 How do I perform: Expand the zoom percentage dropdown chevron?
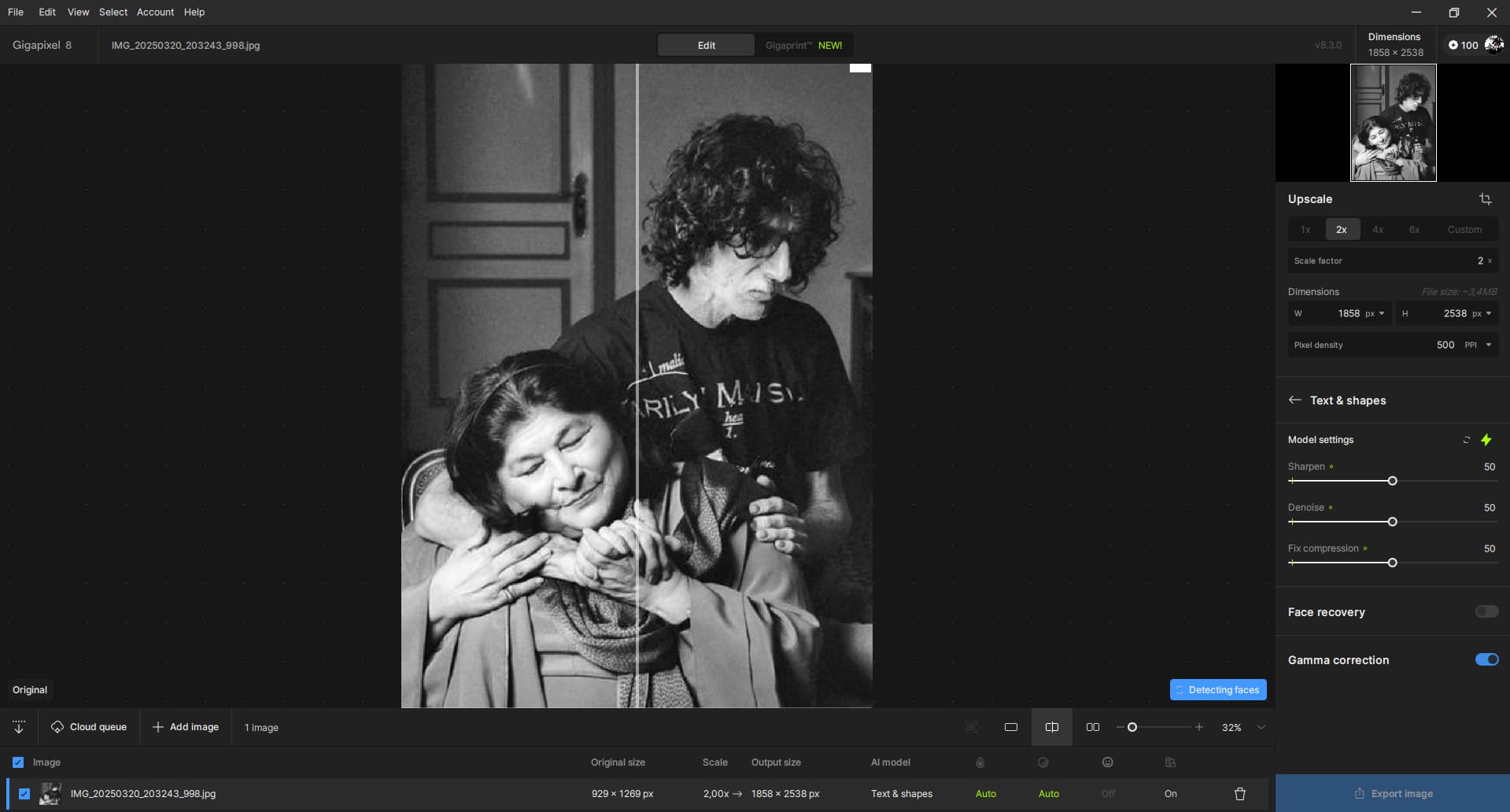(1261, 727)
